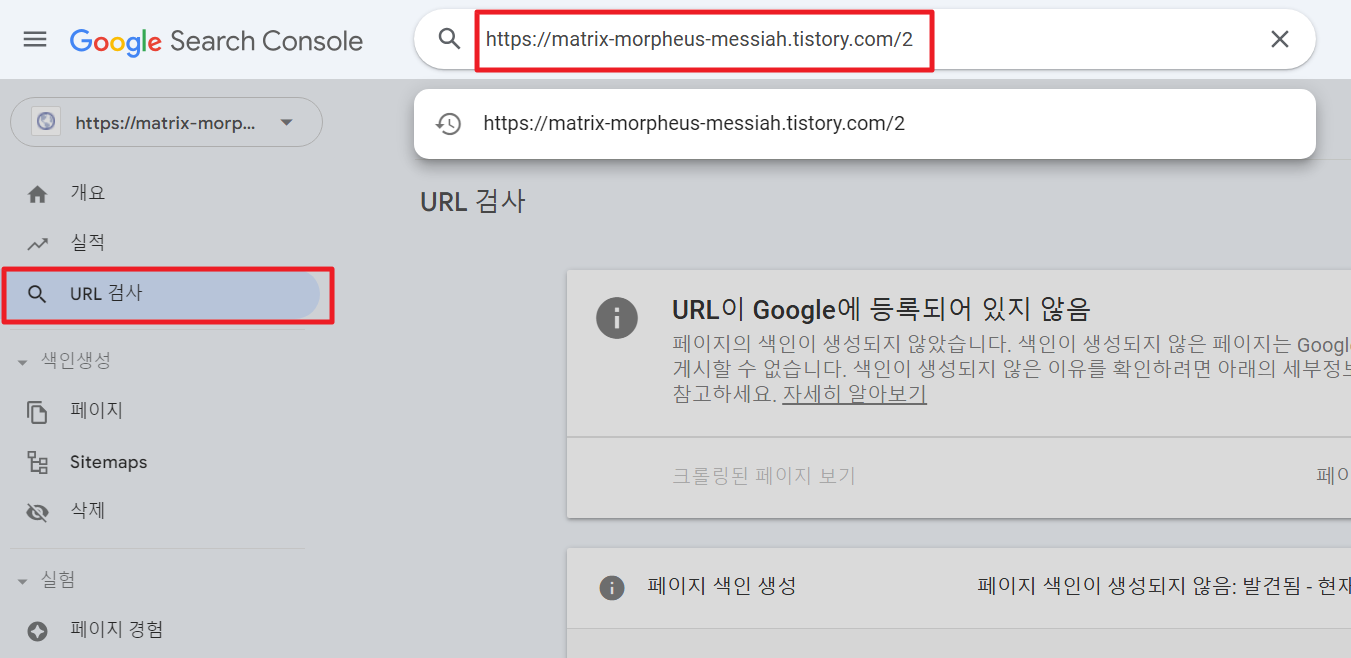Click the trend line icon beside 실적
The height and width of the screenshot is (658, 1351).
(x=37, y=243)
